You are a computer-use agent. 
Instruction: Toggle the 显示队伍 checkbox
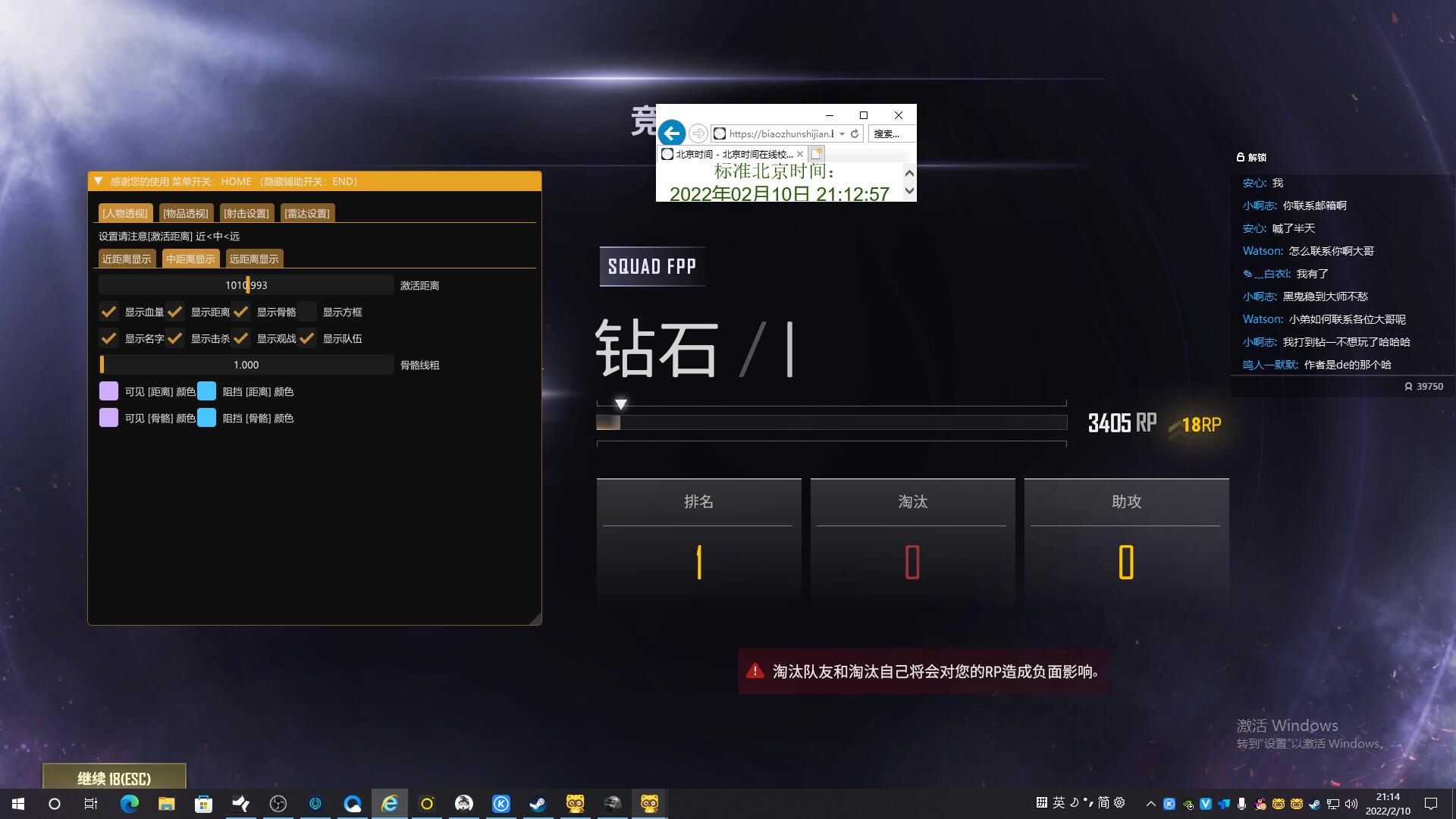[x=307, y=338]
